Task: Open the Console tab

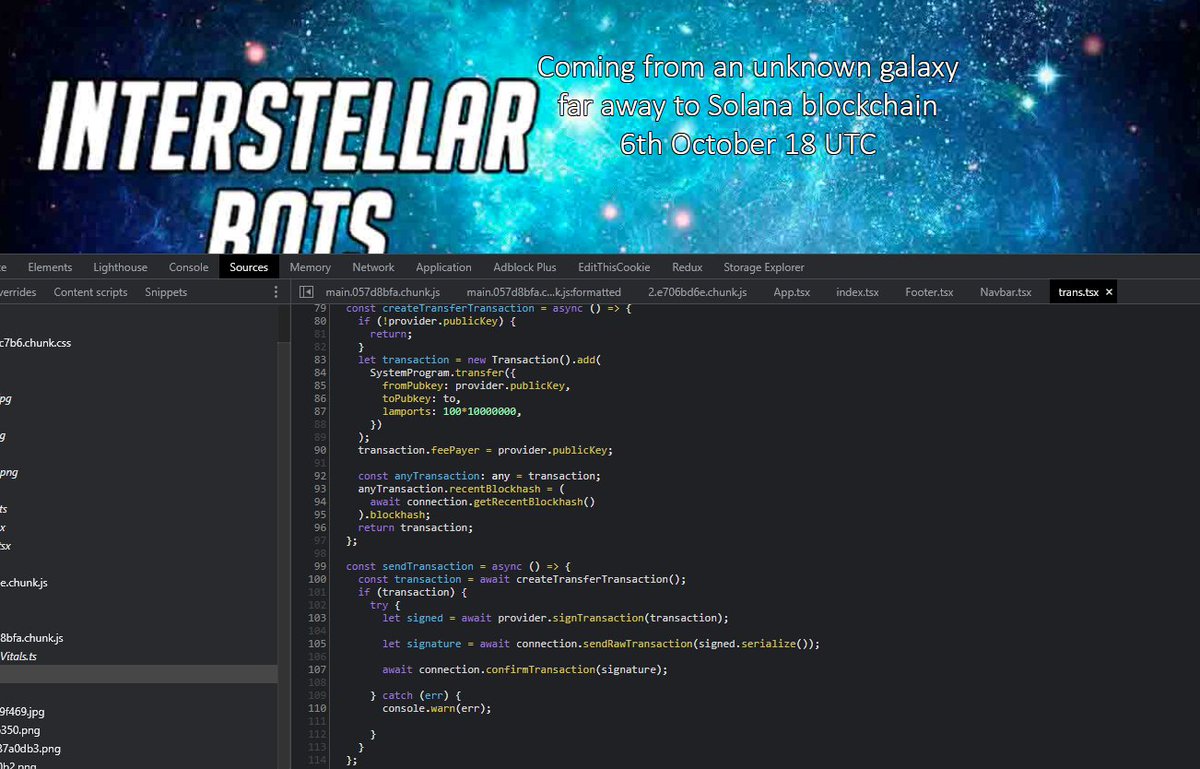Action: [188, 267]
